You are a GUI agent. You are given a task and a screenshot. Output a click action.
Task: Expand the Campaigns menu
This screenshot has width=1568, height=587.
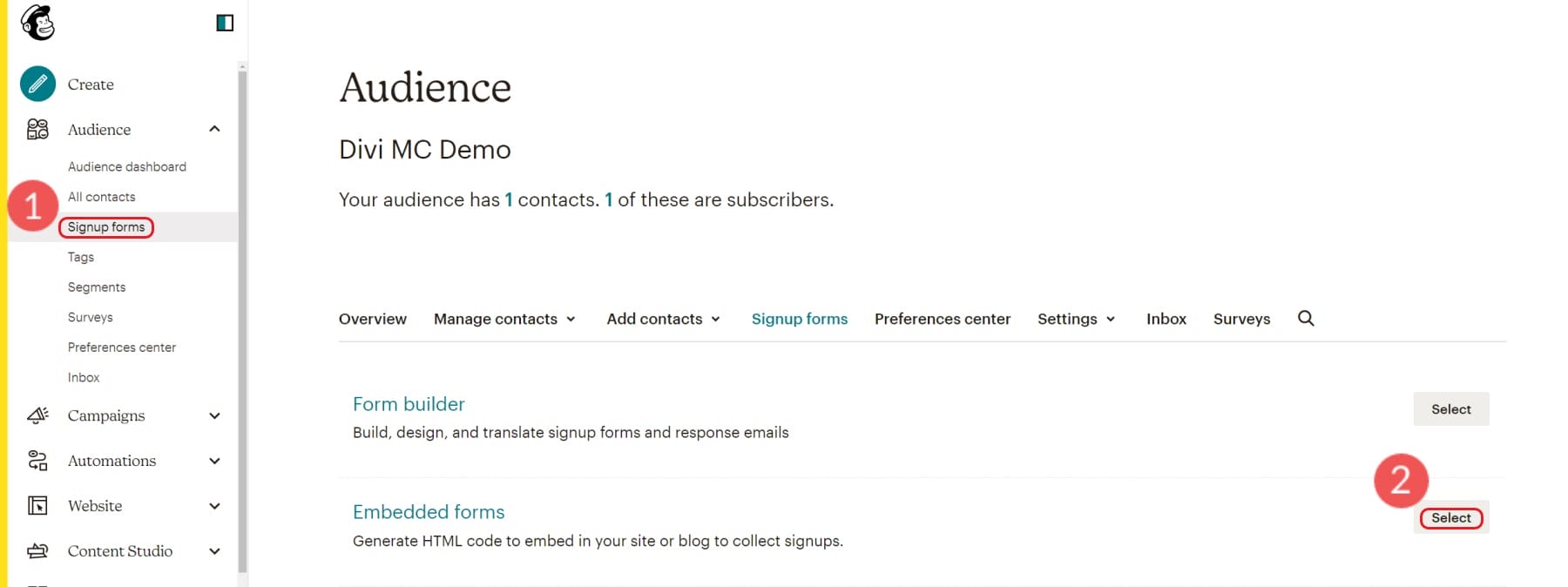214,415
